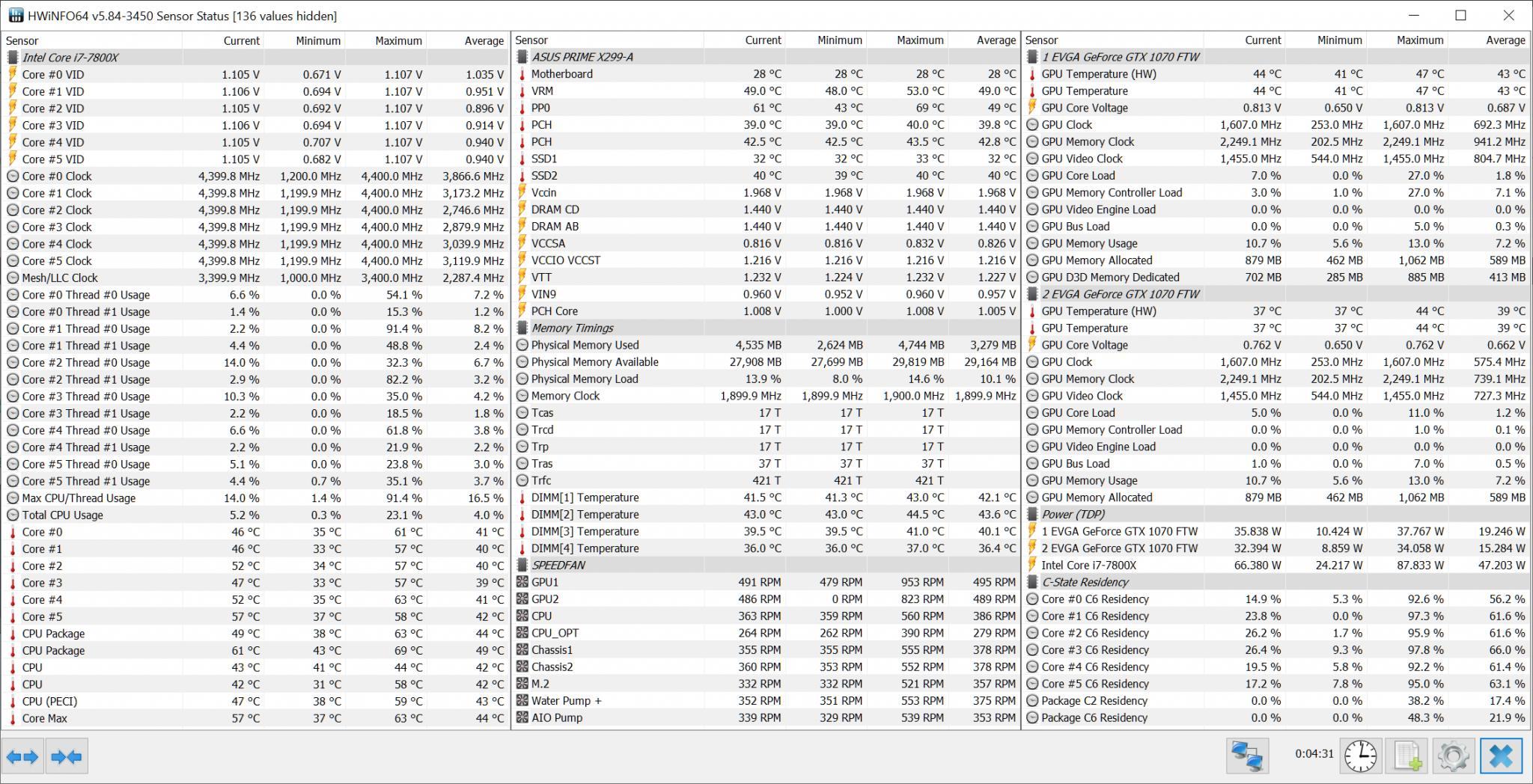The image size is (1533, 784).
Task: Select the Core Max temperature row
Action: pyautogui.click(x=256, y=718)
